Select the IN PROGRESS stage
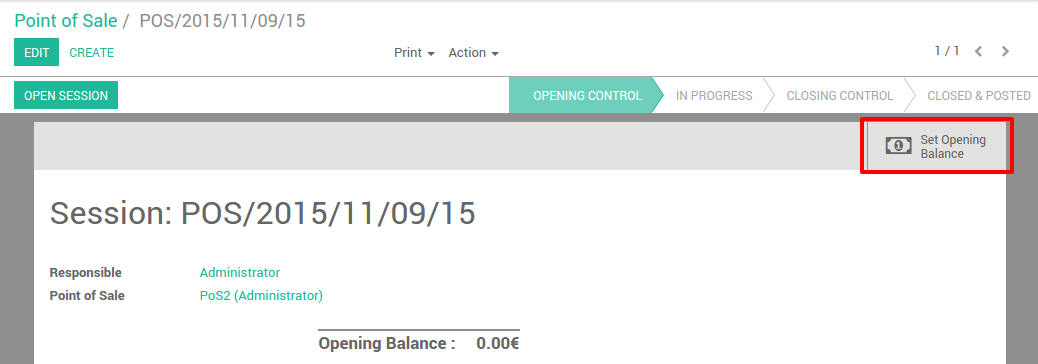 (714, 95)
